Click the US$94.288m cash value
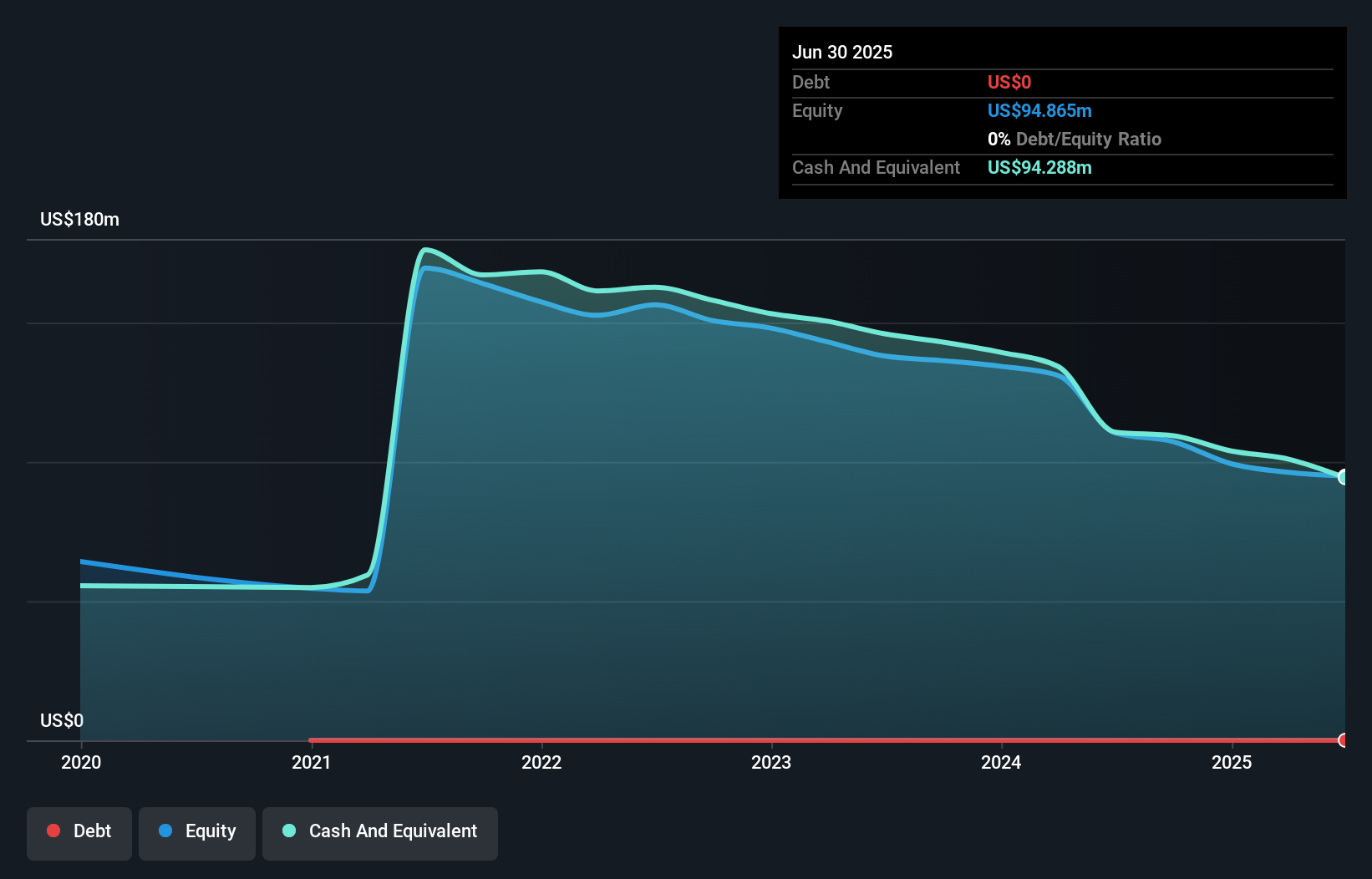This screenshot has height=879, width=1372. click(1039, 167)
